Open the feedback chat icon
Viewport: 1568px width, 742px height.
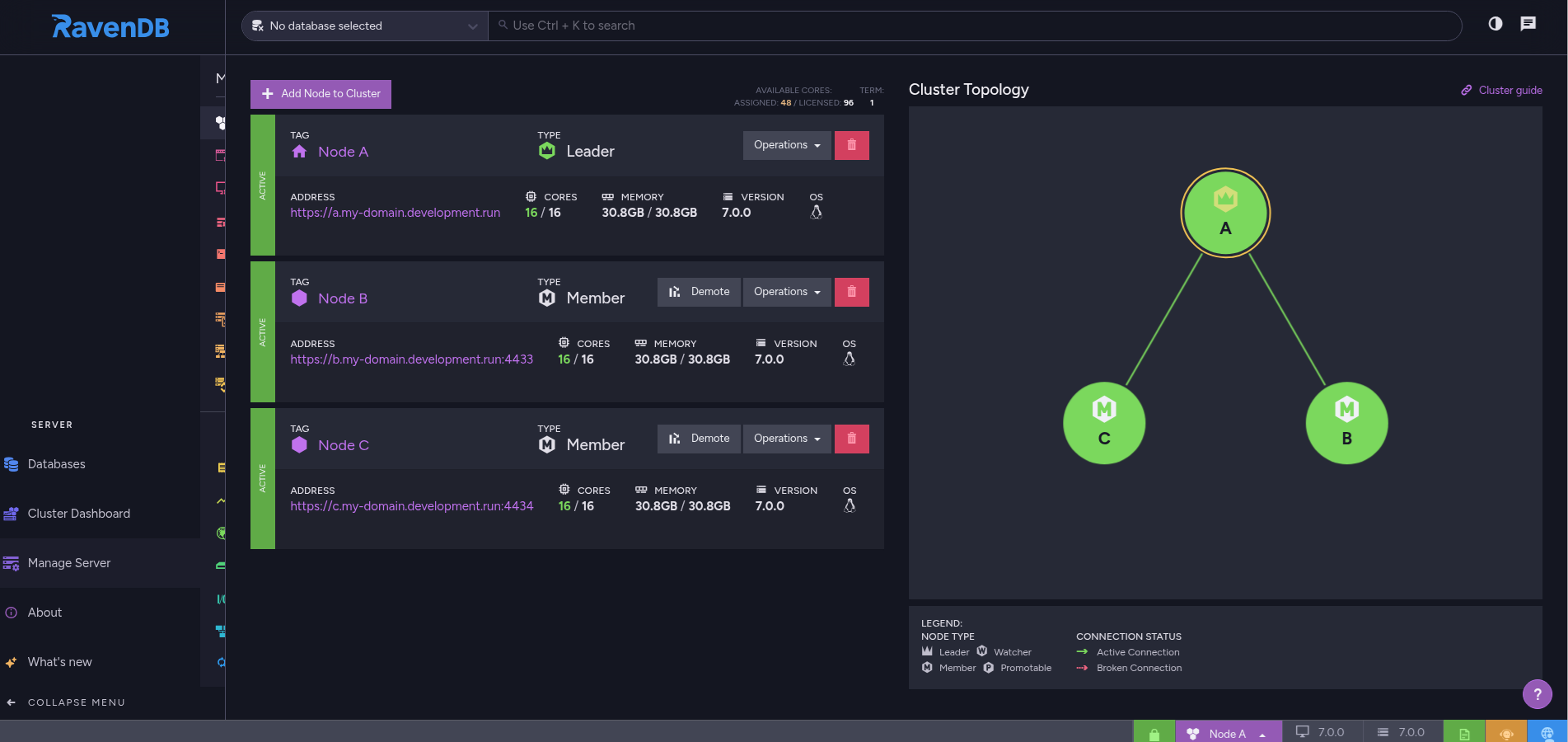pos(1528,24)
